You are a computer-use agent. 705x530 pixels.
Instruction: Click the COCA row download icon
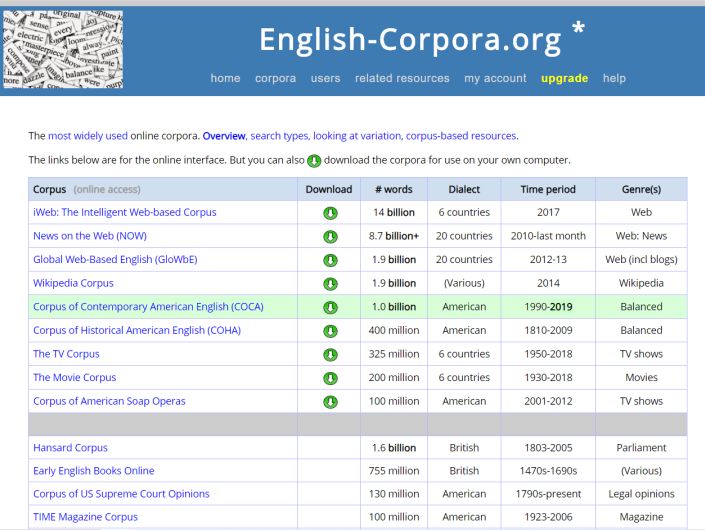pyautogui.click(x=330, y=307)
